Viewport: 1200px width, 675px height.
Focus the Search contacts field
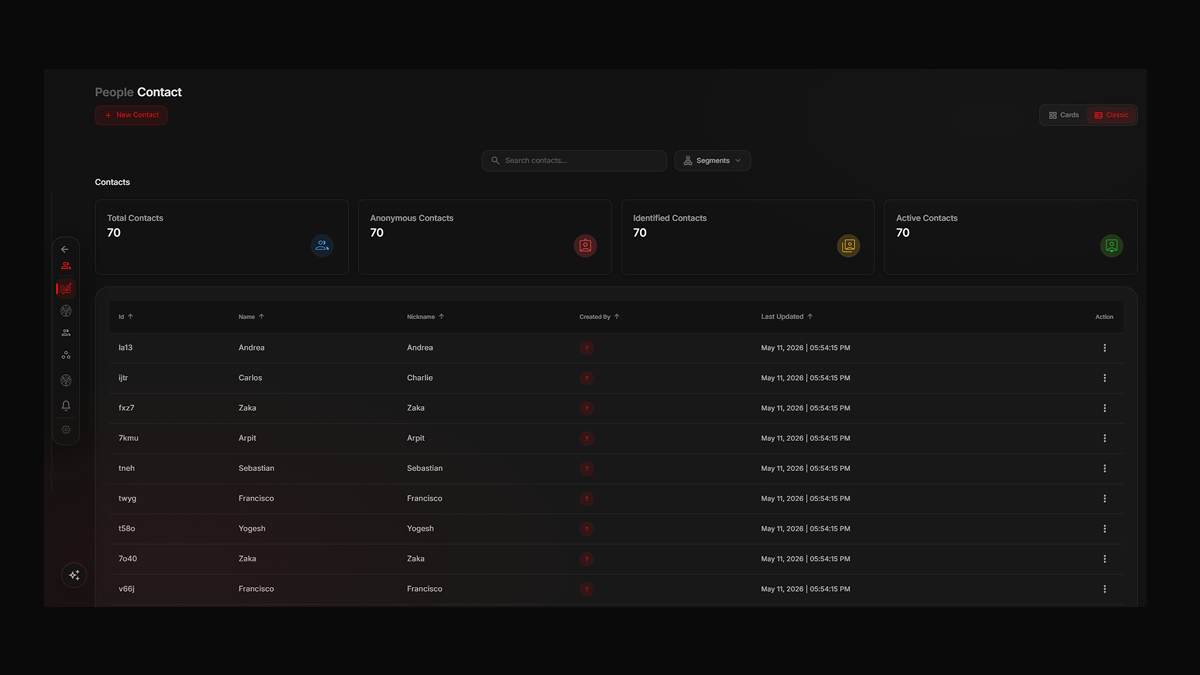(x=574, y=160)
